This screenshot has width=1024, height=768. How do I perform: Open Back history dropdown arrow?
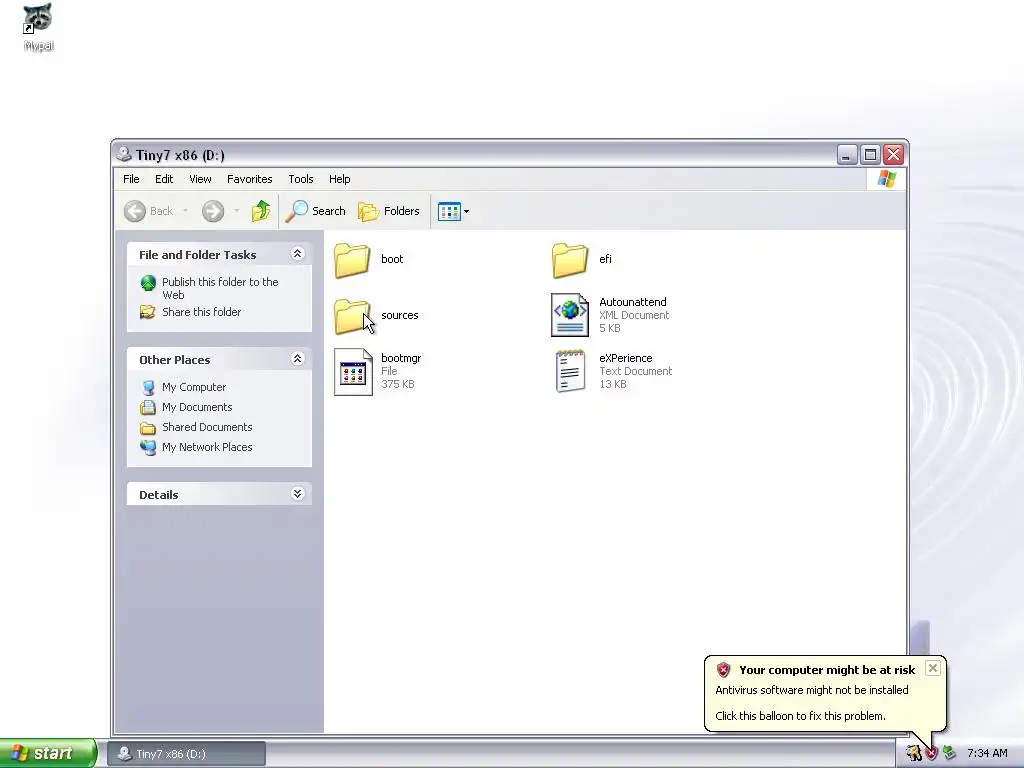(x=185, y=211)
